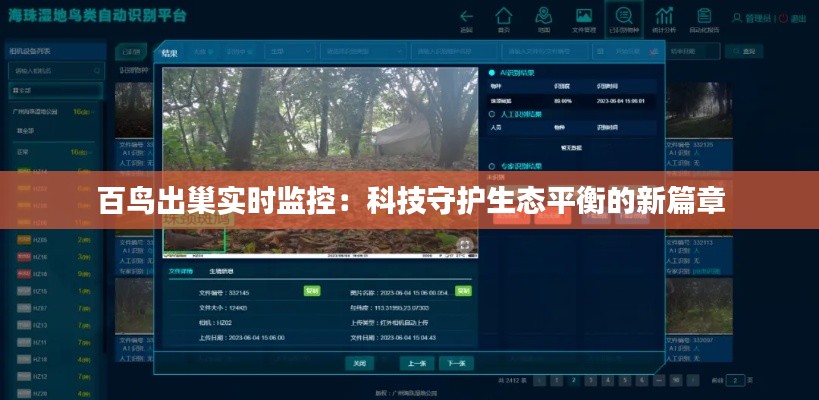Screen dimensions: 819x400
Task: Click the back arrow icon (返回)
Action: tap(466, 17)
